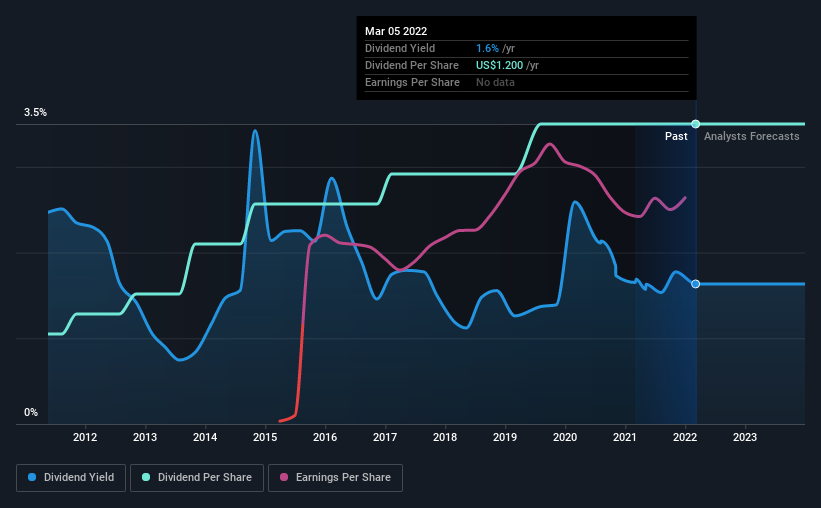Click the blue Dividend Yield legend dot

click(32, 477)
